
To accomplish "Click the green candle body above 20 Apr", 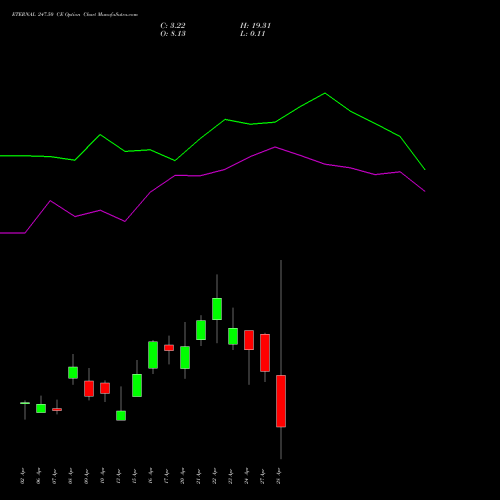I will (185, 357).
